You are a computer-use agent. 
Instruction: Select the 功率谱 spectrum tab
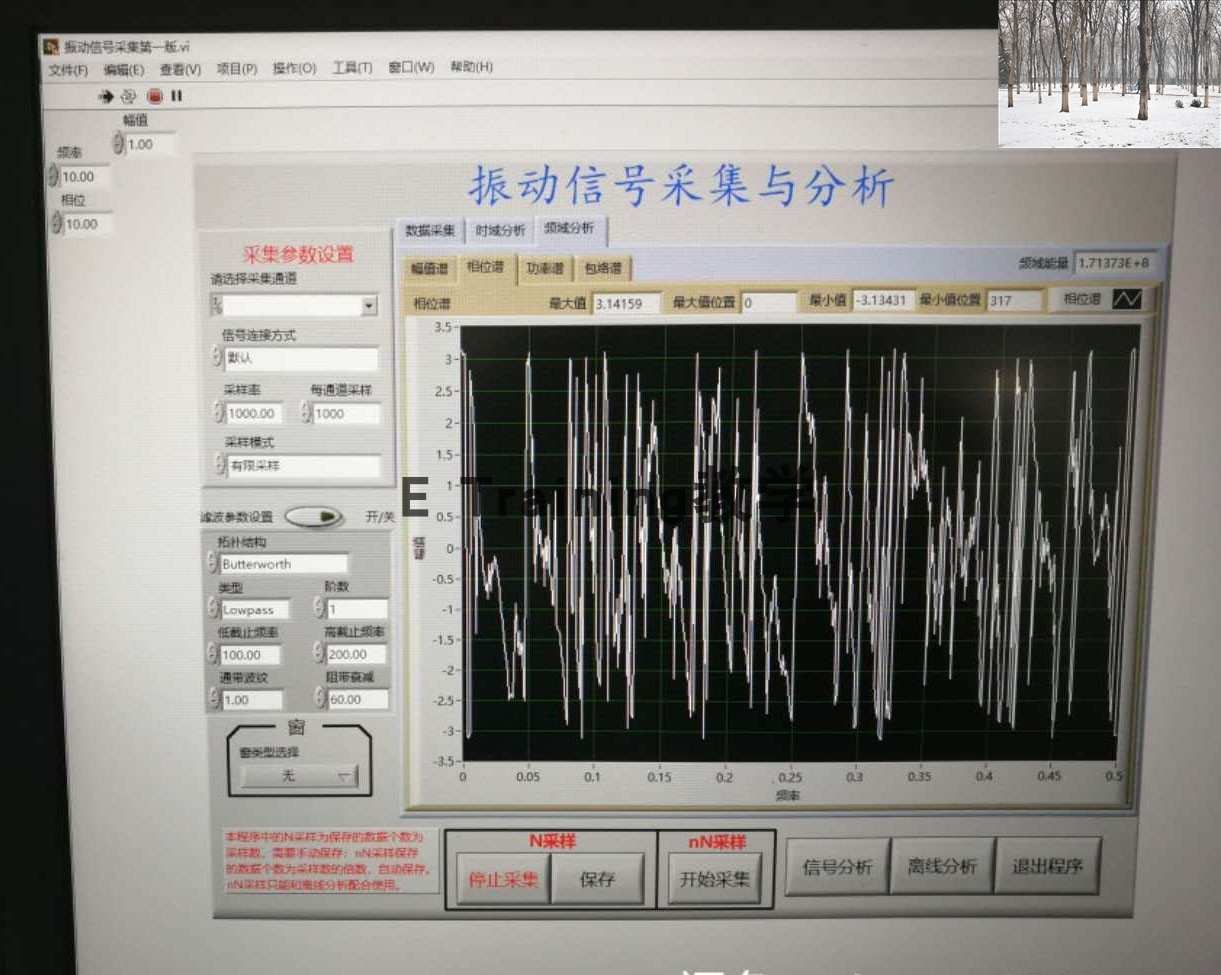coord(546,269)
